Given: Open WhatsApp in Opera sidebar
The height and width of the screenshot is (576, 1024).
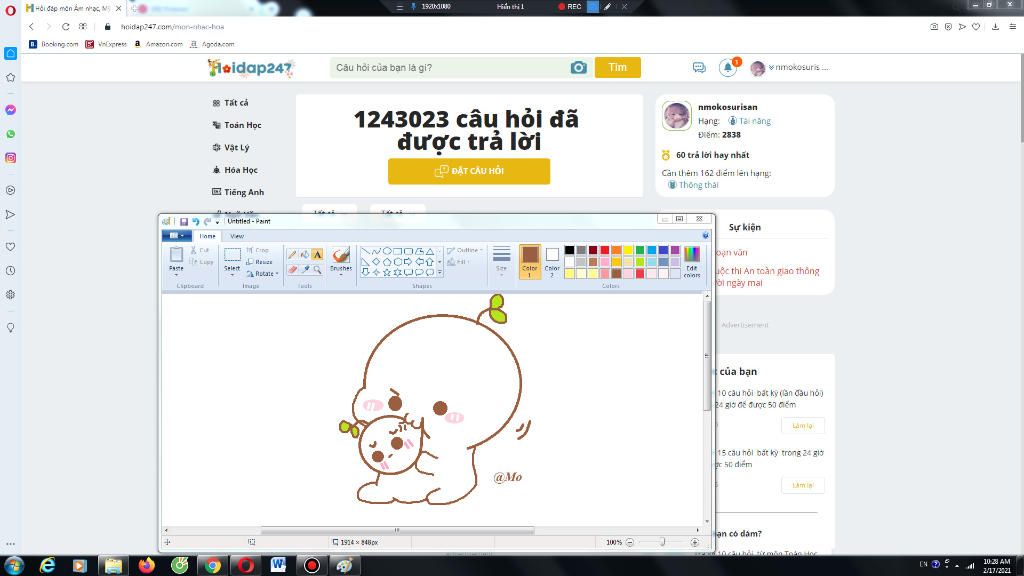Looking at the screenshot, I should 10,134.
